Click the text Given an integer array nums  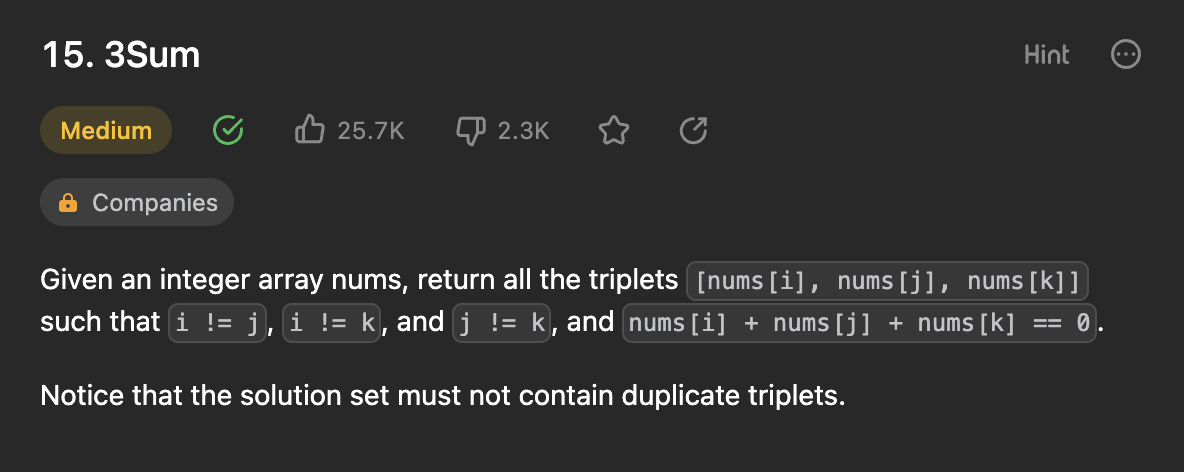coord(225,281)
